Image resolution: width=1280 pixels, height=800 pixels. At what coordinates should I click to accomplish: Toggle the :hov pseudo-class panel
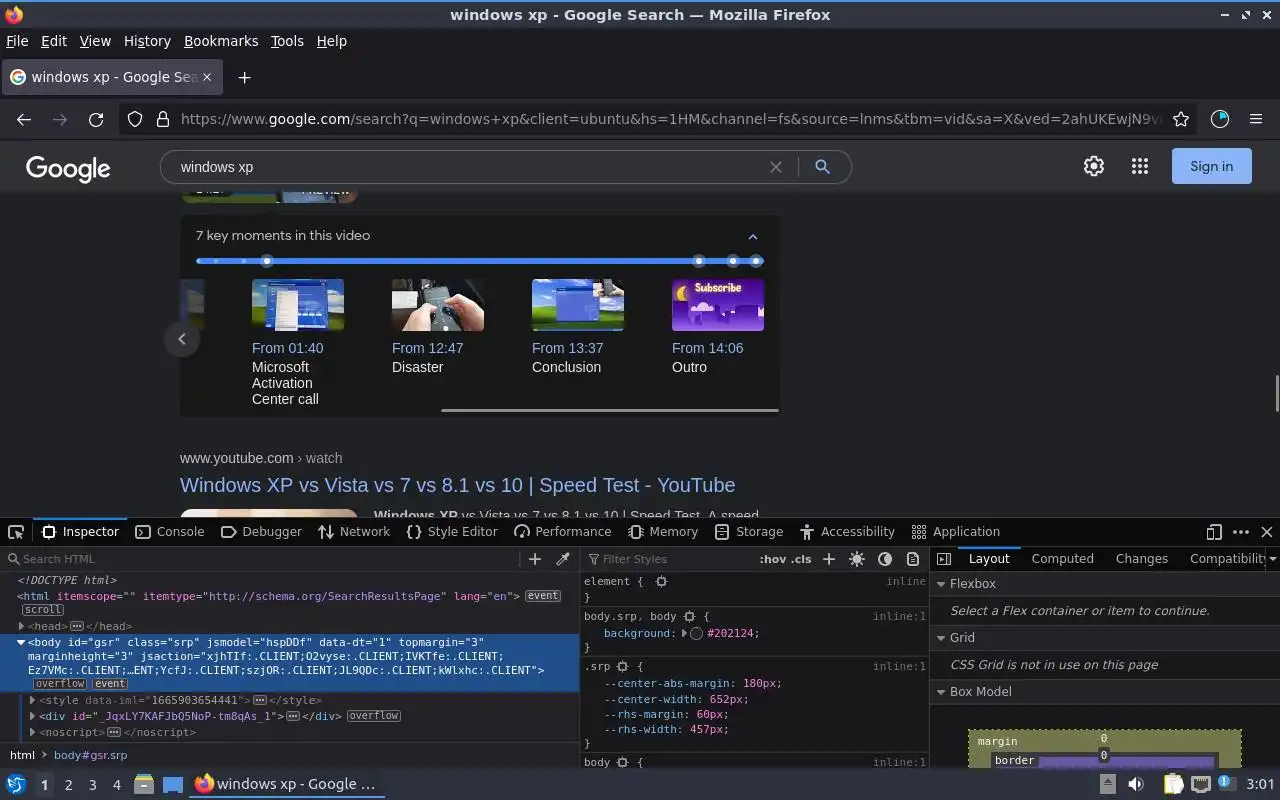click(x=772, y=559)
